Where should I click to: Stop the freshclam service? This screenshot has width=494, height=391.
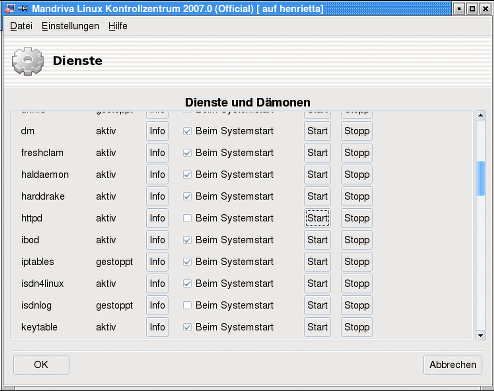tap(357, 153)
